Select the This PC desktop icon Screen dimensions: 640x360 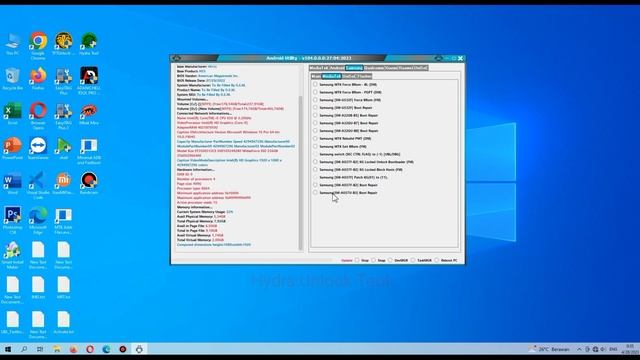coord(13,44)
